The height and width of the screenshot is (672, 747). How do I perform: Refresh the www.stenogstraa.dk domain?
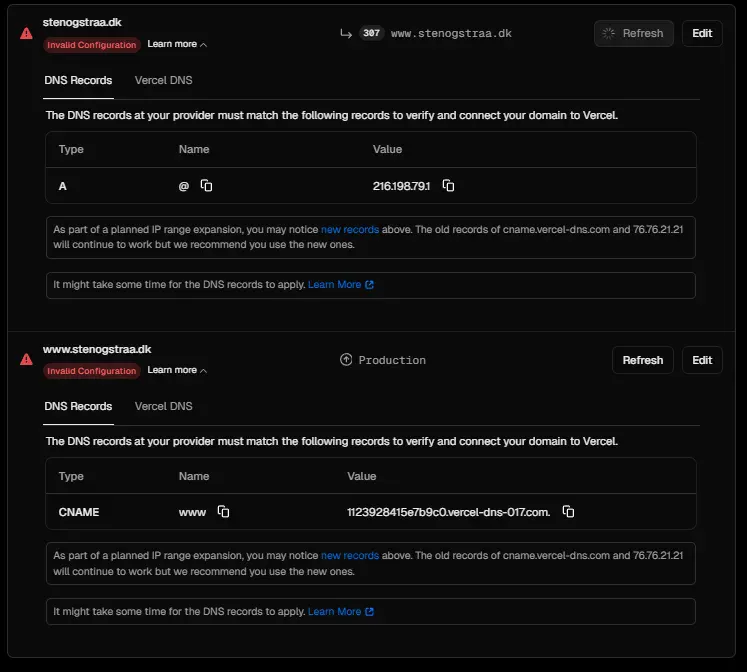point(642,360)
